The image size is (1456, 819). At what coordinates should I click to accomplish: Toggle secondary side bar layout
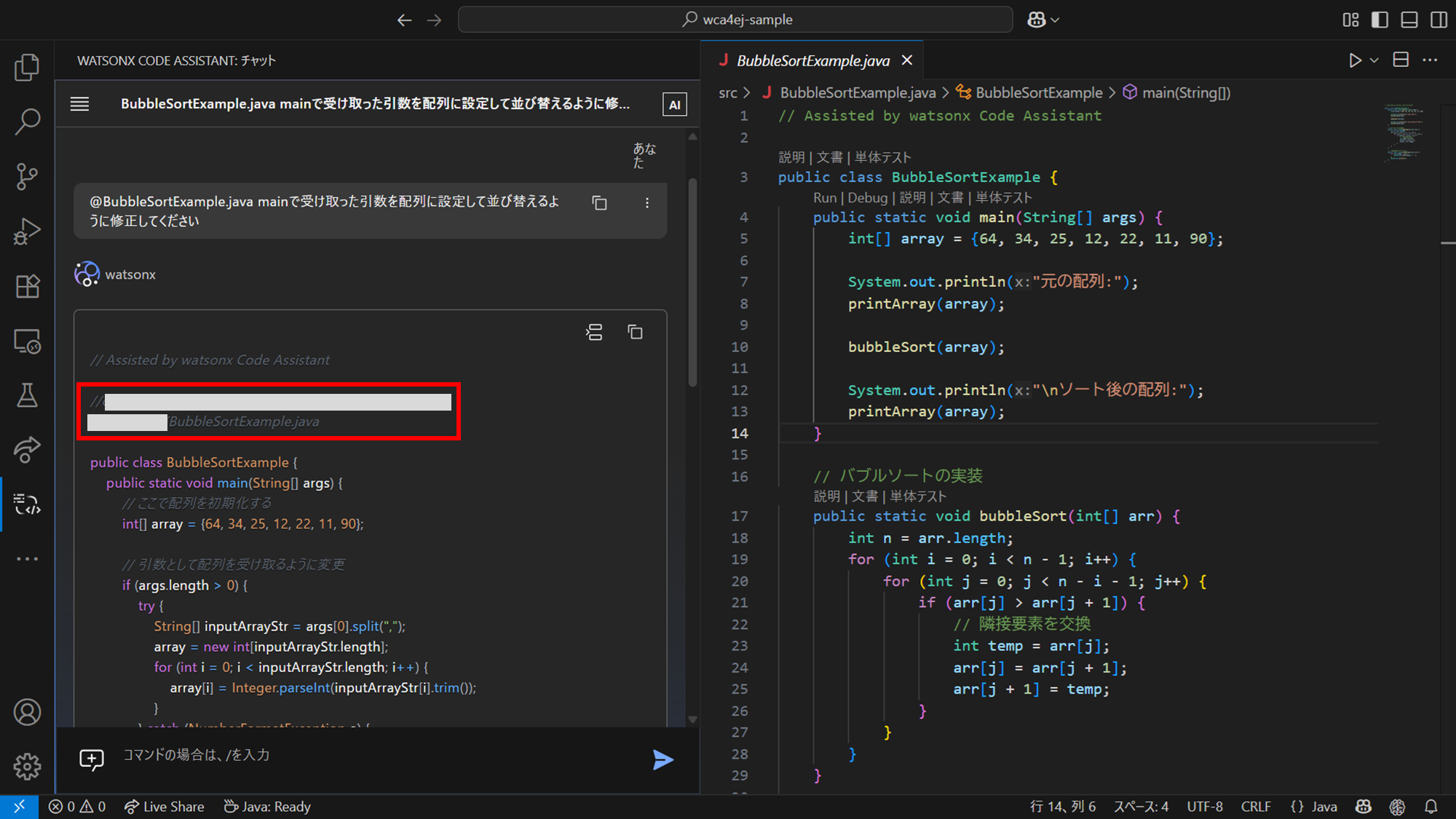(1439, 20)
